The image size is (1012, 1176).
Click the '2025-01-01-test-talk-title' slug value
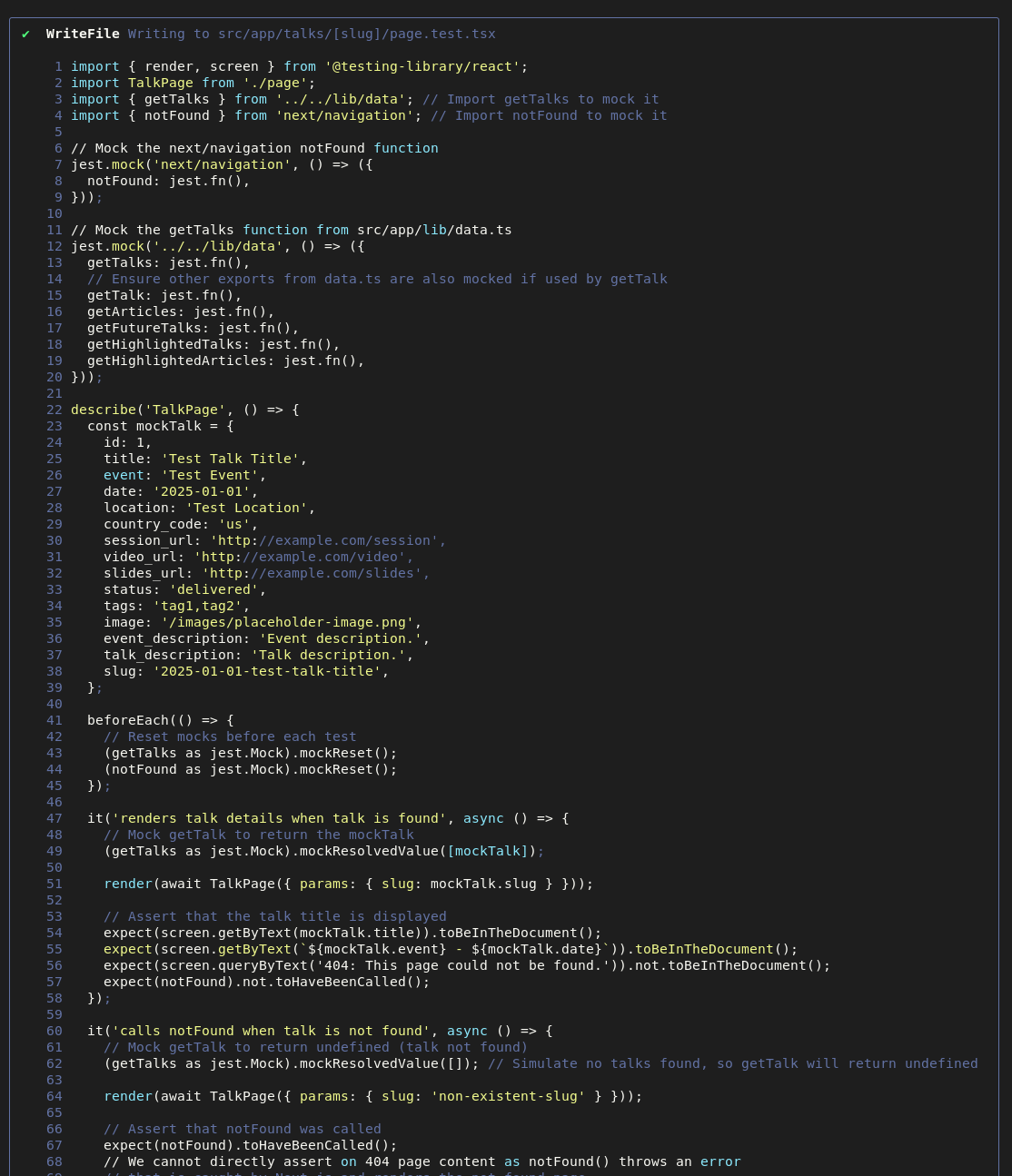[266, 671]
